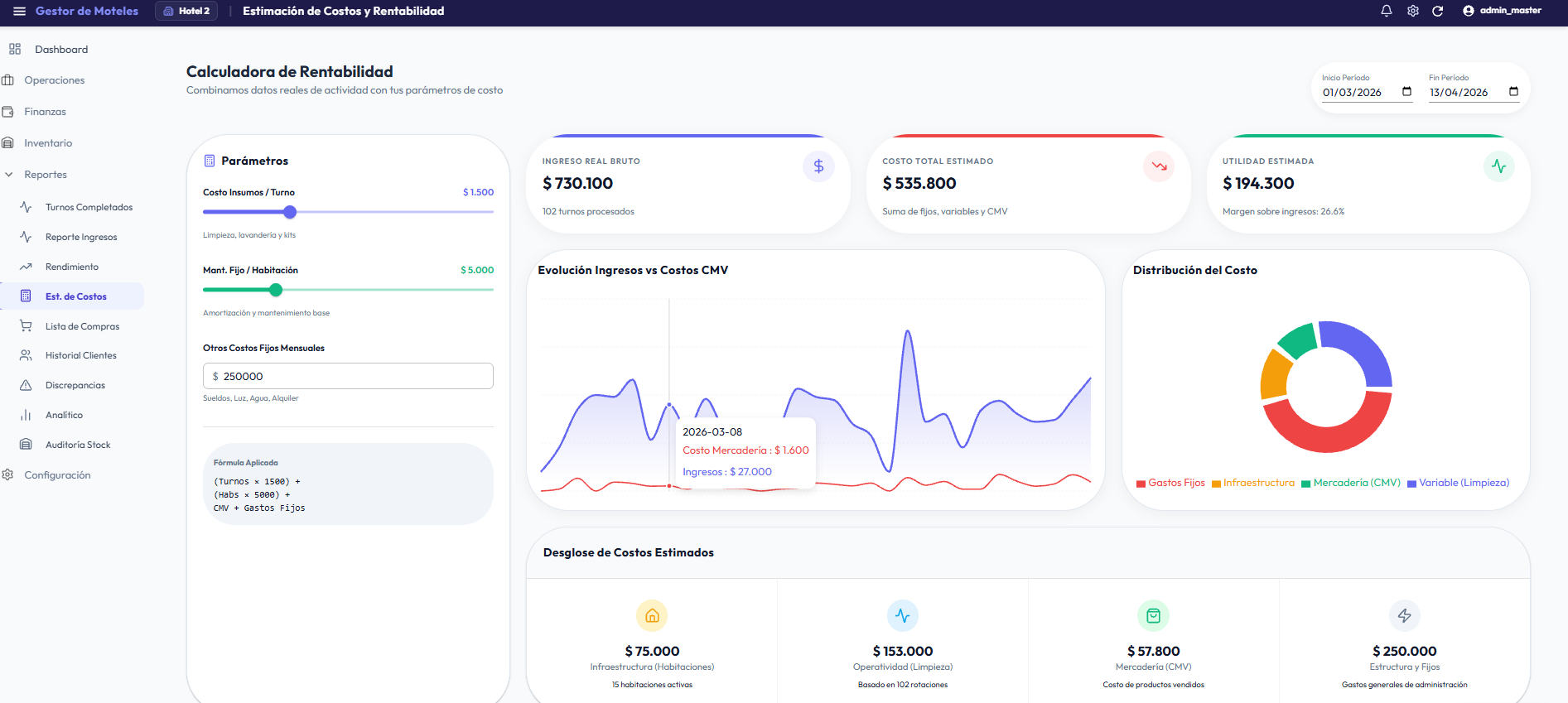Click the "102 turnos procesados" text
1568x703 pixels.
pos(588,211)
